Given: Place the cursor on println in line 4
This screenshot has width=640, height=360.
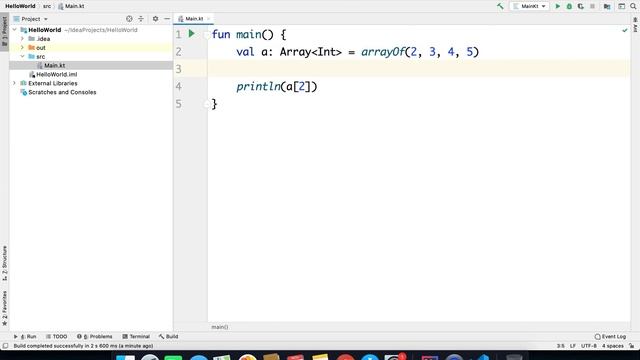Looking at the screenshot, I should (x=258, y=87).
